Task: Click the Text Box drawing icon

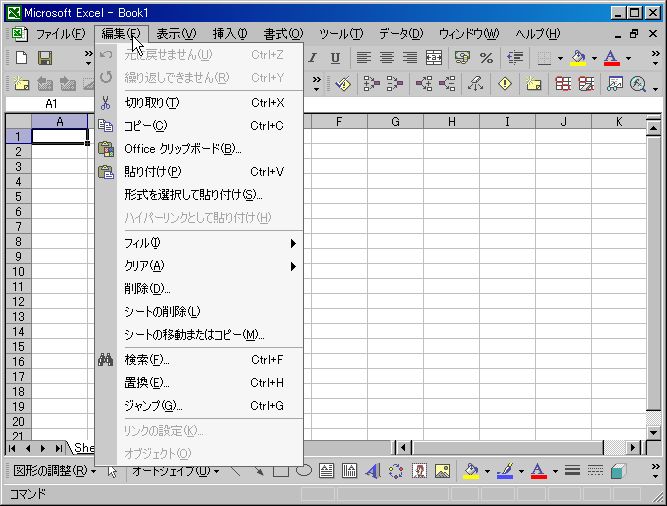Action: tap(326, 471)
